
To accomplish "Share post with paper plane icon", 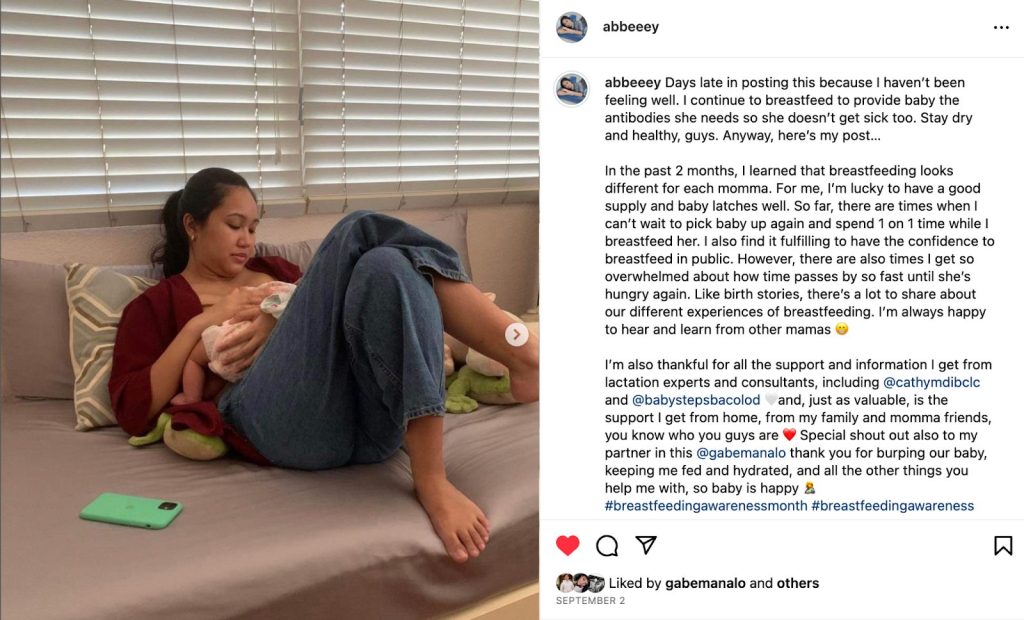I will (646, 544).
